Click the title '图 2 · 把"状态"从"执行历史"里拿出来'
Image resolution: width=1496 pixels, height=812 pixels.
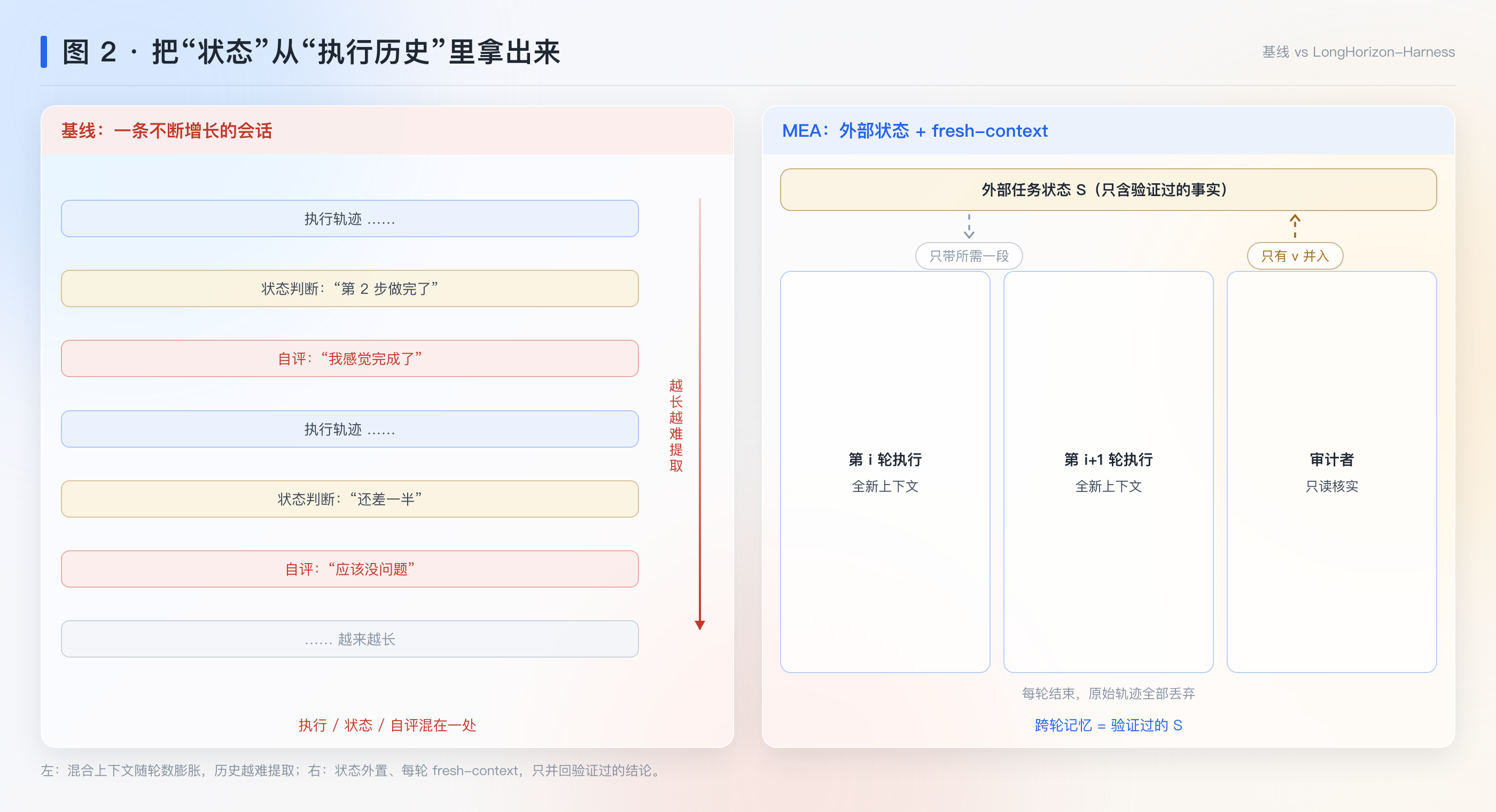pyautogui.click(x=311, y=52)
